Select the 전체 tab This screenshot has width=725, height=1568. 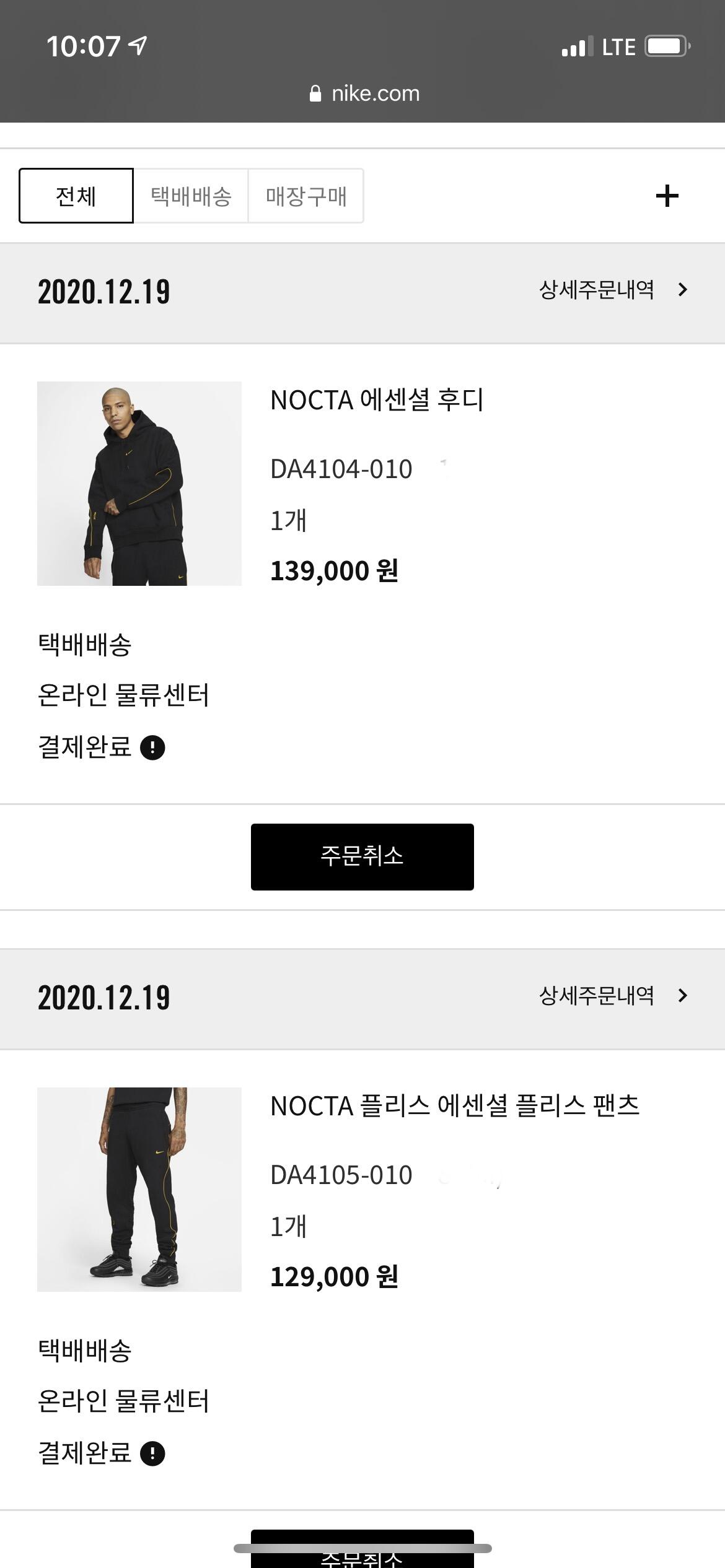coord(76,196)
